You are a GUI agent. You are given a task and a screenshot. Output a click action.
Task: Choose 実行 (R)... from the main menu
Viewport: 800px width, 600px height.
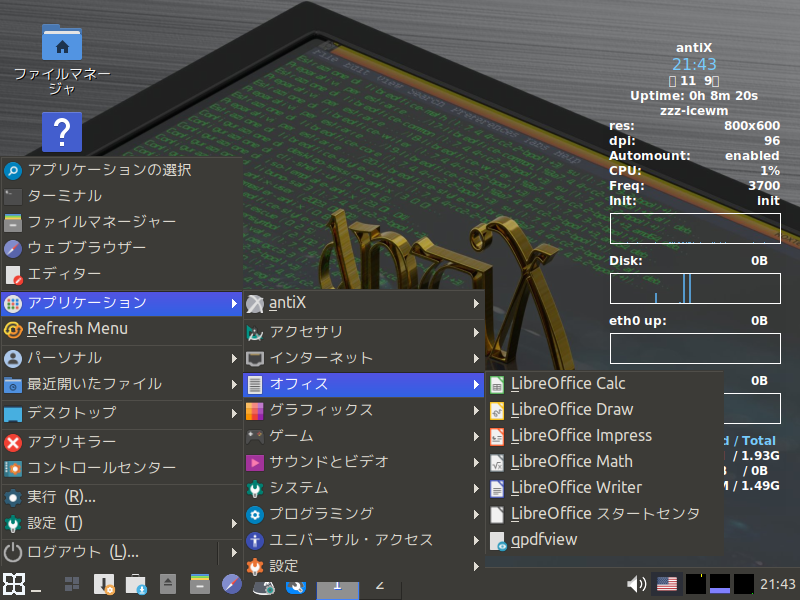click(122, 497)
